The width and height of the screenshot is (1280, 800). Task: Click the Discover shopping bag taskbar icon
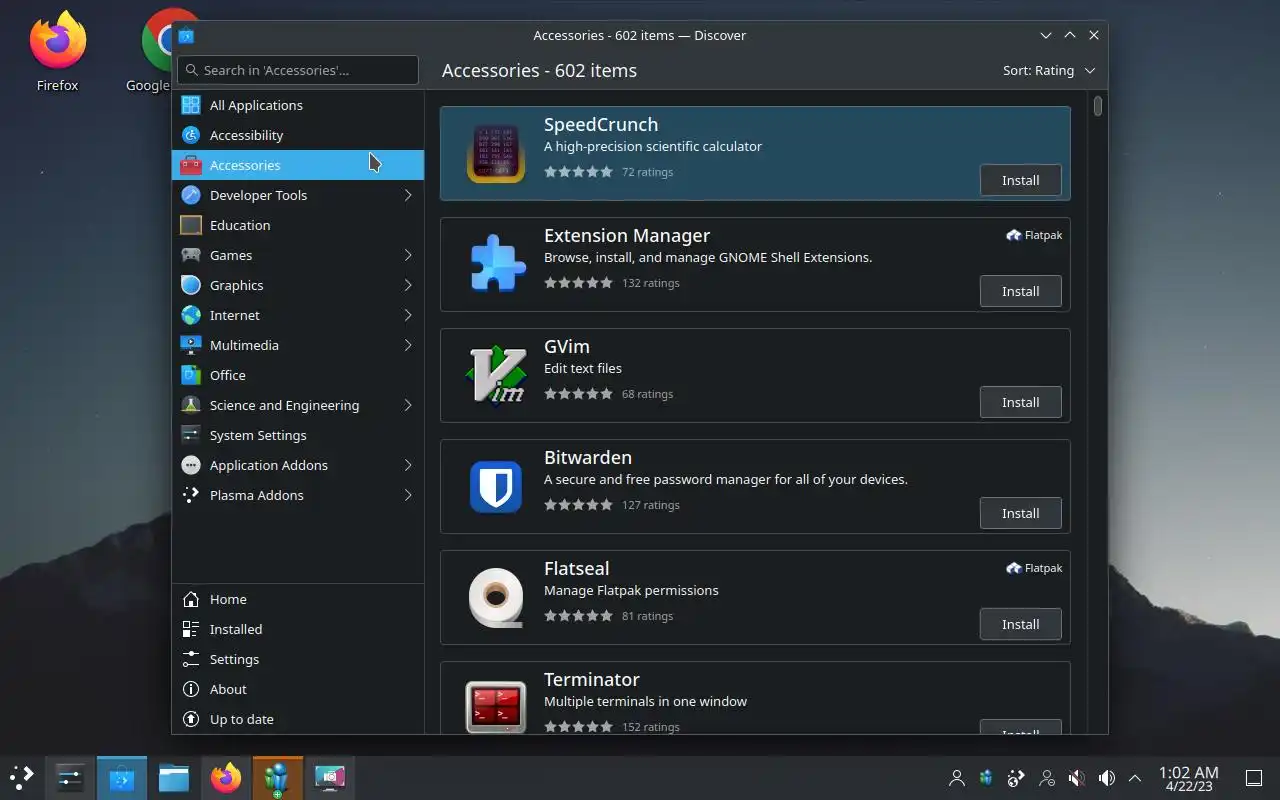tap(122, 777)
